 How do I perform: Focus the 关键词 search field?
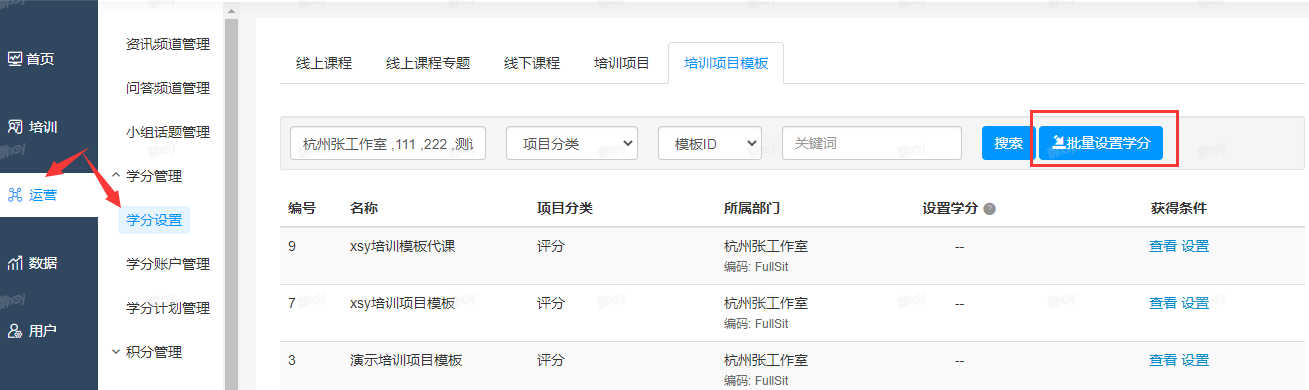(872, 143)
